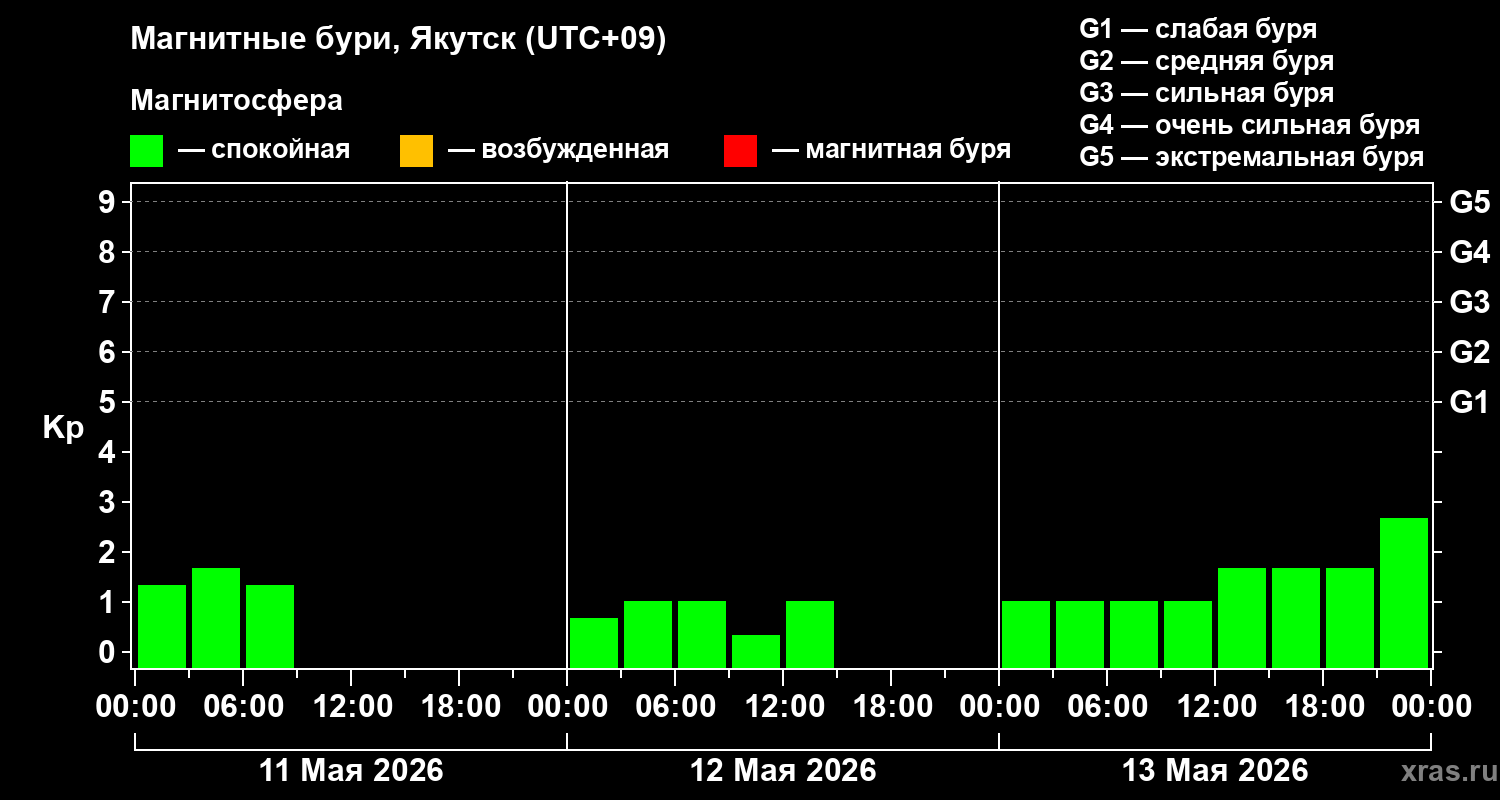Click the '— магнитная буря' legend label

point(891,150)
